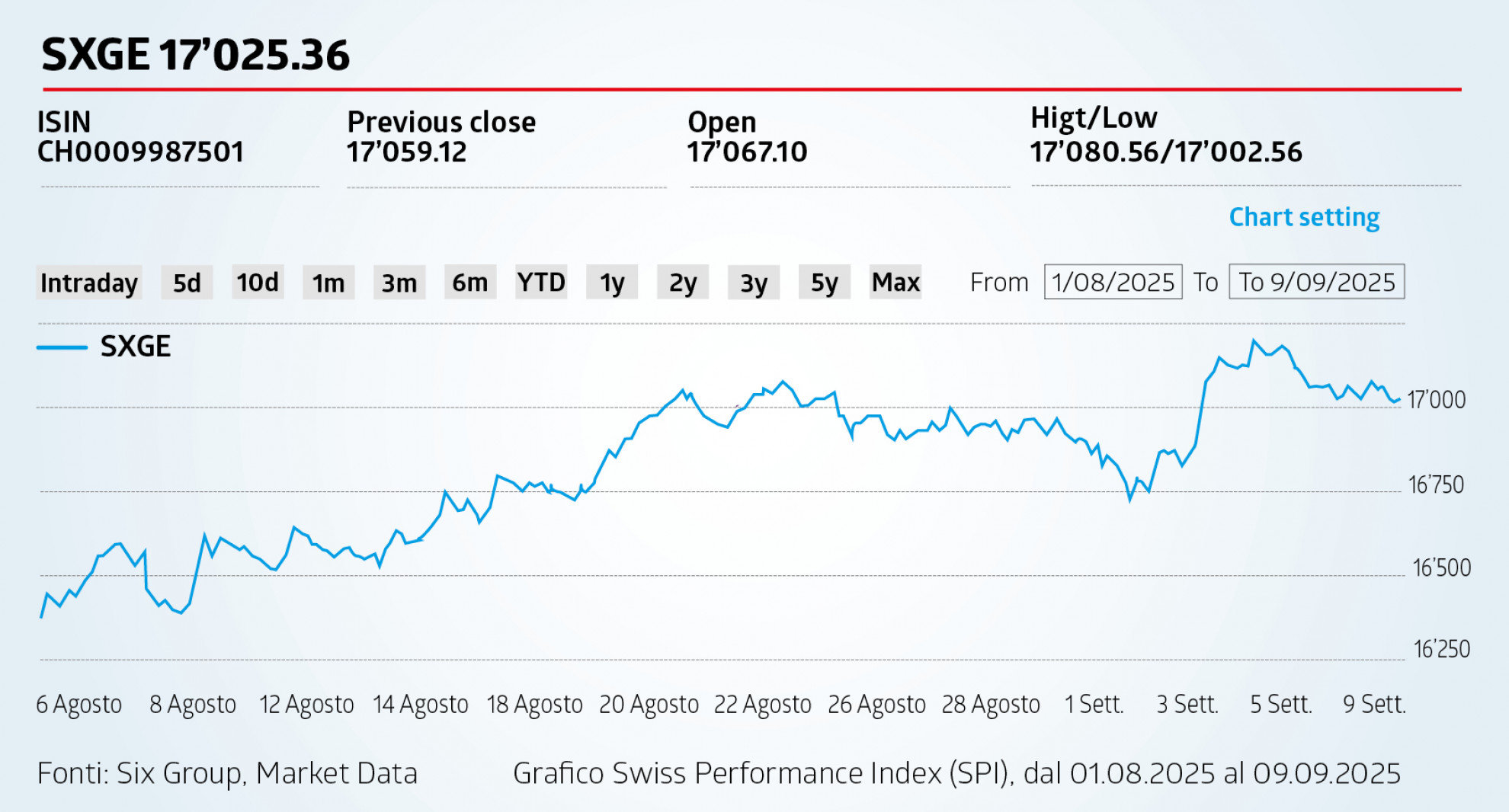Show Max historical range

[895, 283]
